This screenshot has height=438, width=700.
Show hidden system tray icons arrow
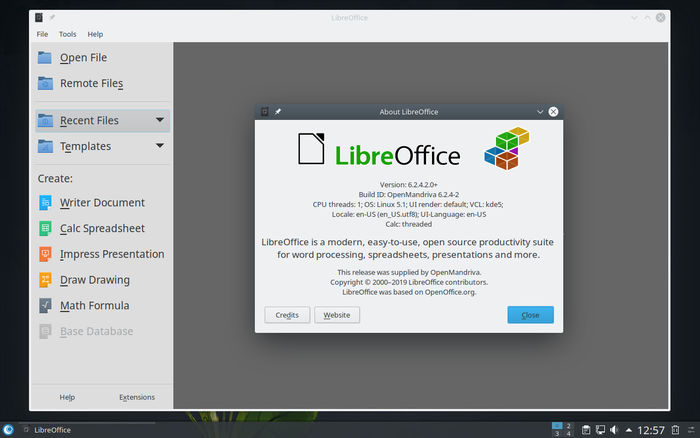click(631, 430)
